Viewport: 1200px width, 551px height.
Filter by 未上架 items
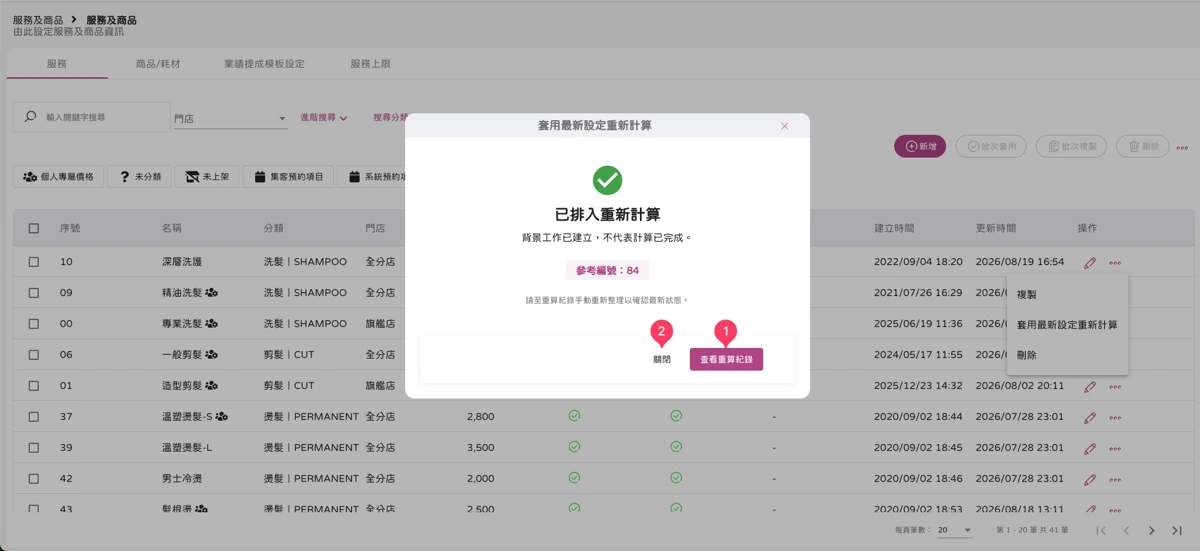(x=207, y=176)
